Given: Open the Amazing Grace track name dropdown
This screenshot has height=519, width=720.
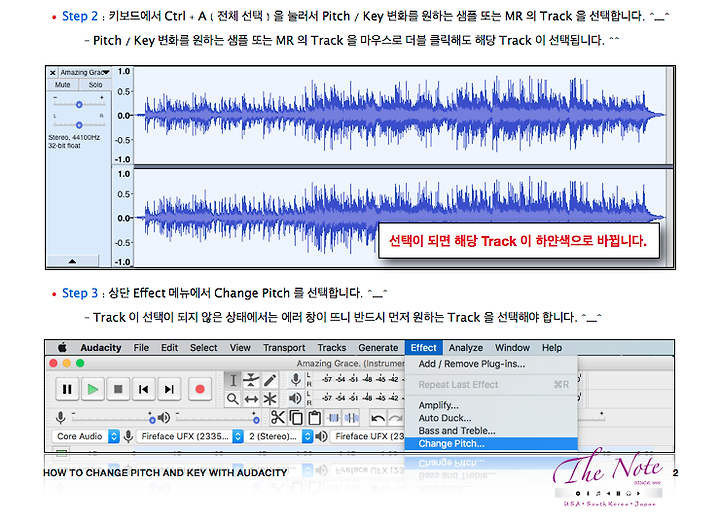Looking at the screenshot, I should [x=85, y=73].
